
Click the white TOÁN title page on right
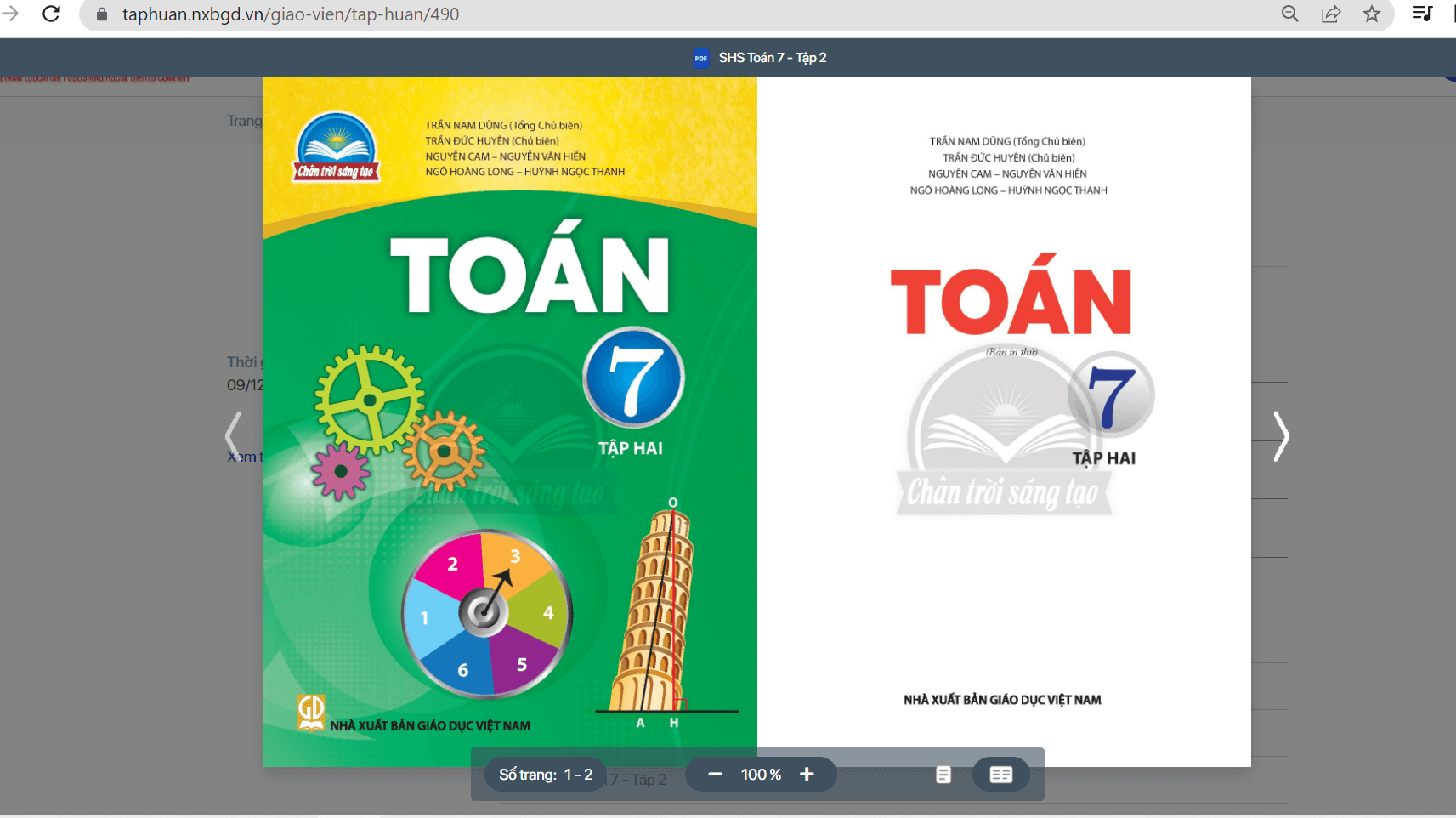coord(1004,422)
